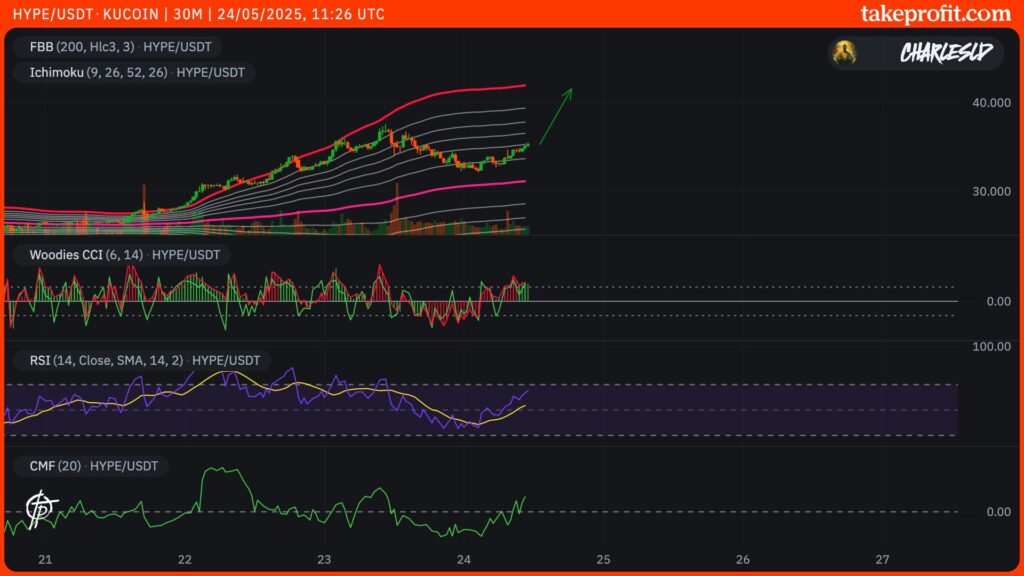1024x576 pixels.
Task: Click the CHARLESLD username badge
Action: coord(945,53)
